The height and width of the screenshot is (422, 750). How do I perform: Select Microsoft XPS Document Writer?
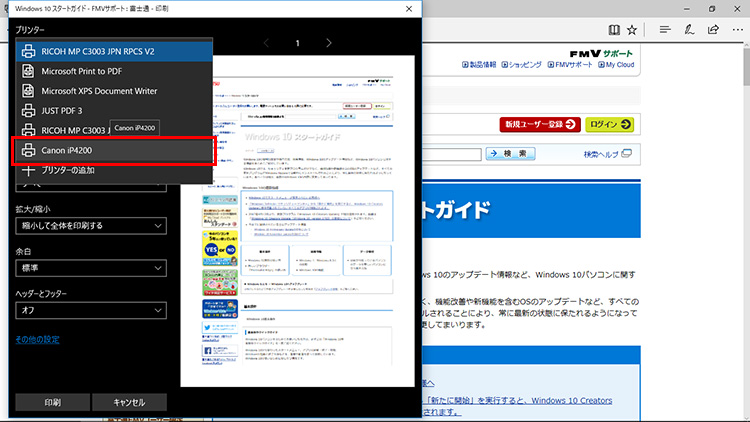point(112,91)
